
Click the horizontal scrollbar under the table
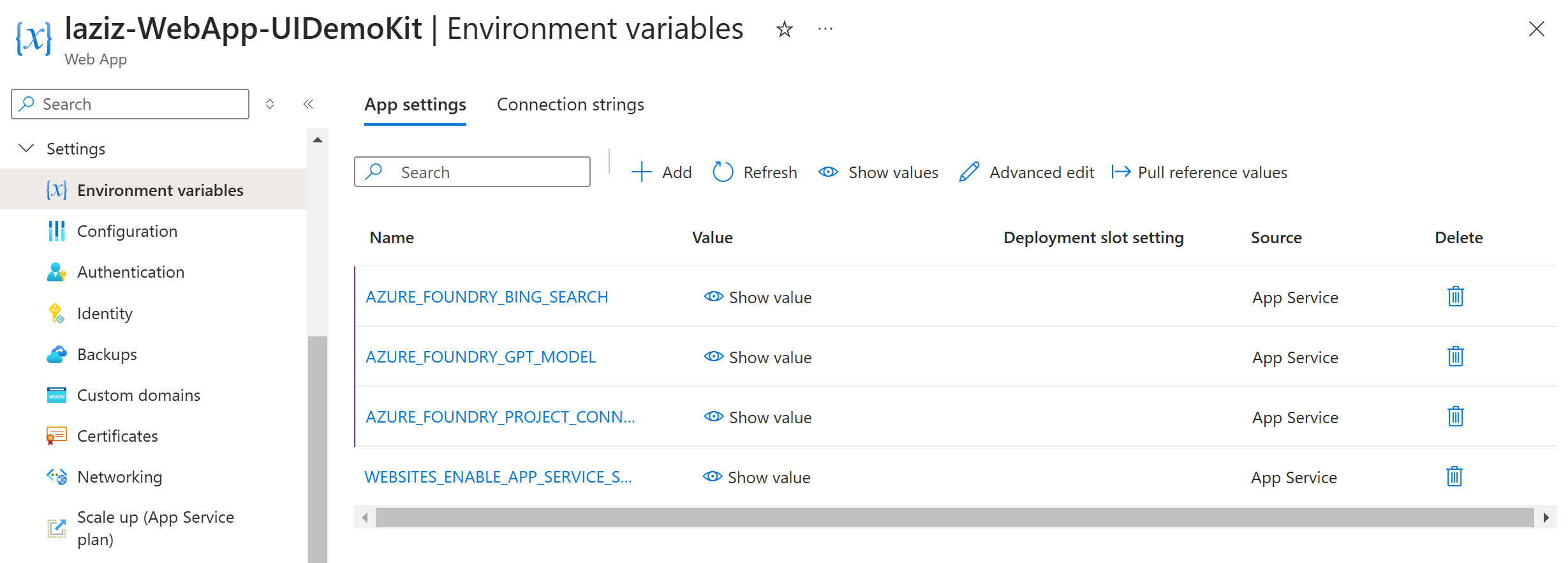(954, 518)
